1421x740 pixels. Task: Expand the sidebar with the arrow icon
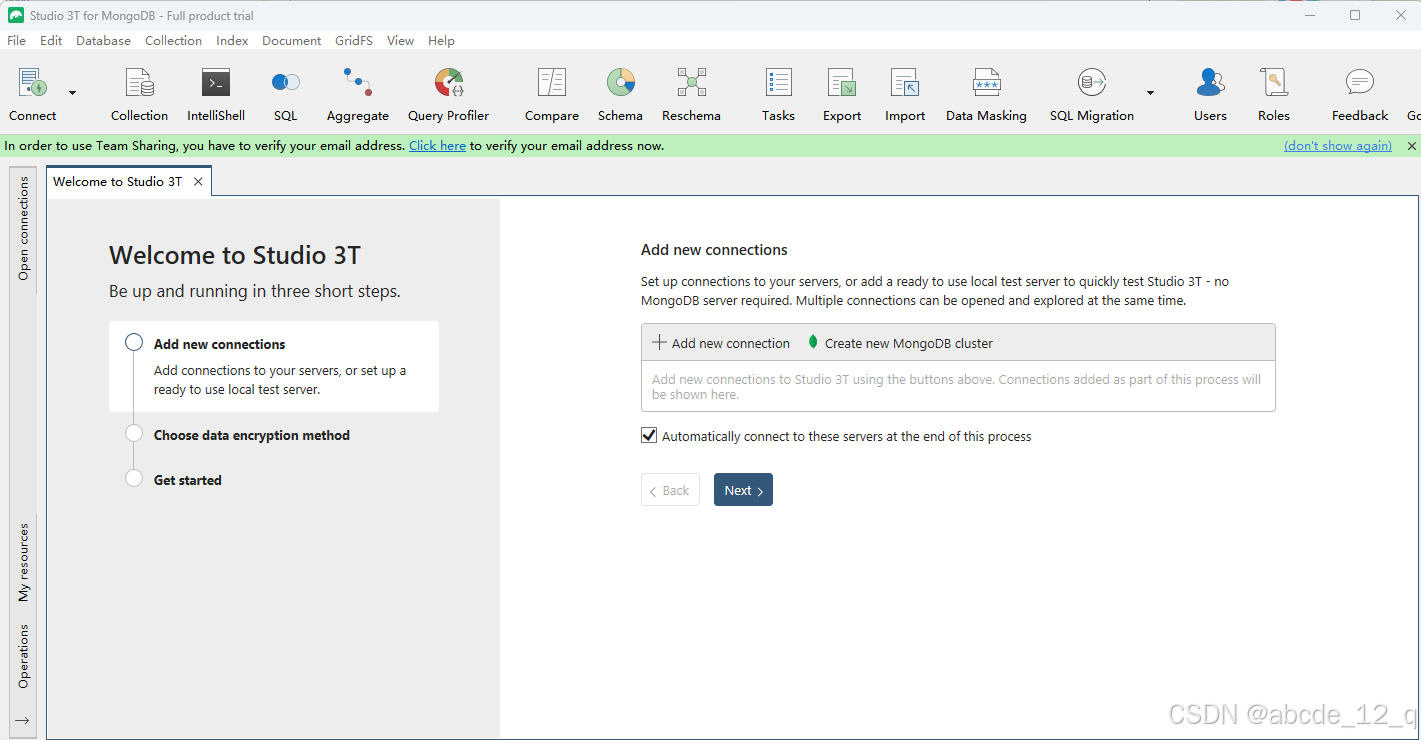tap(23, 720)
